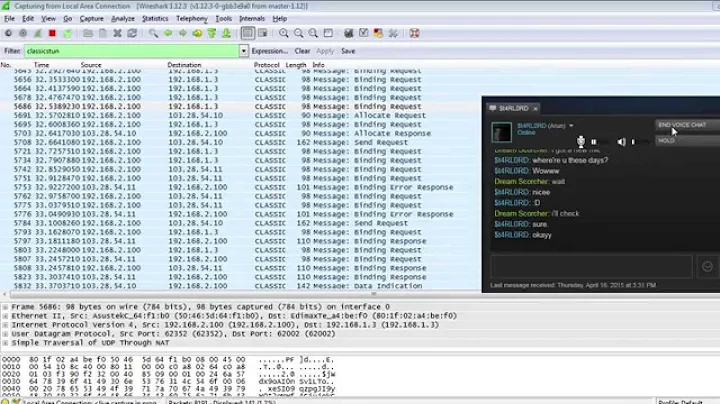Select packet 5832 Data Indication row
Viewport: 720px width, 404px height.
pos(239,286)
